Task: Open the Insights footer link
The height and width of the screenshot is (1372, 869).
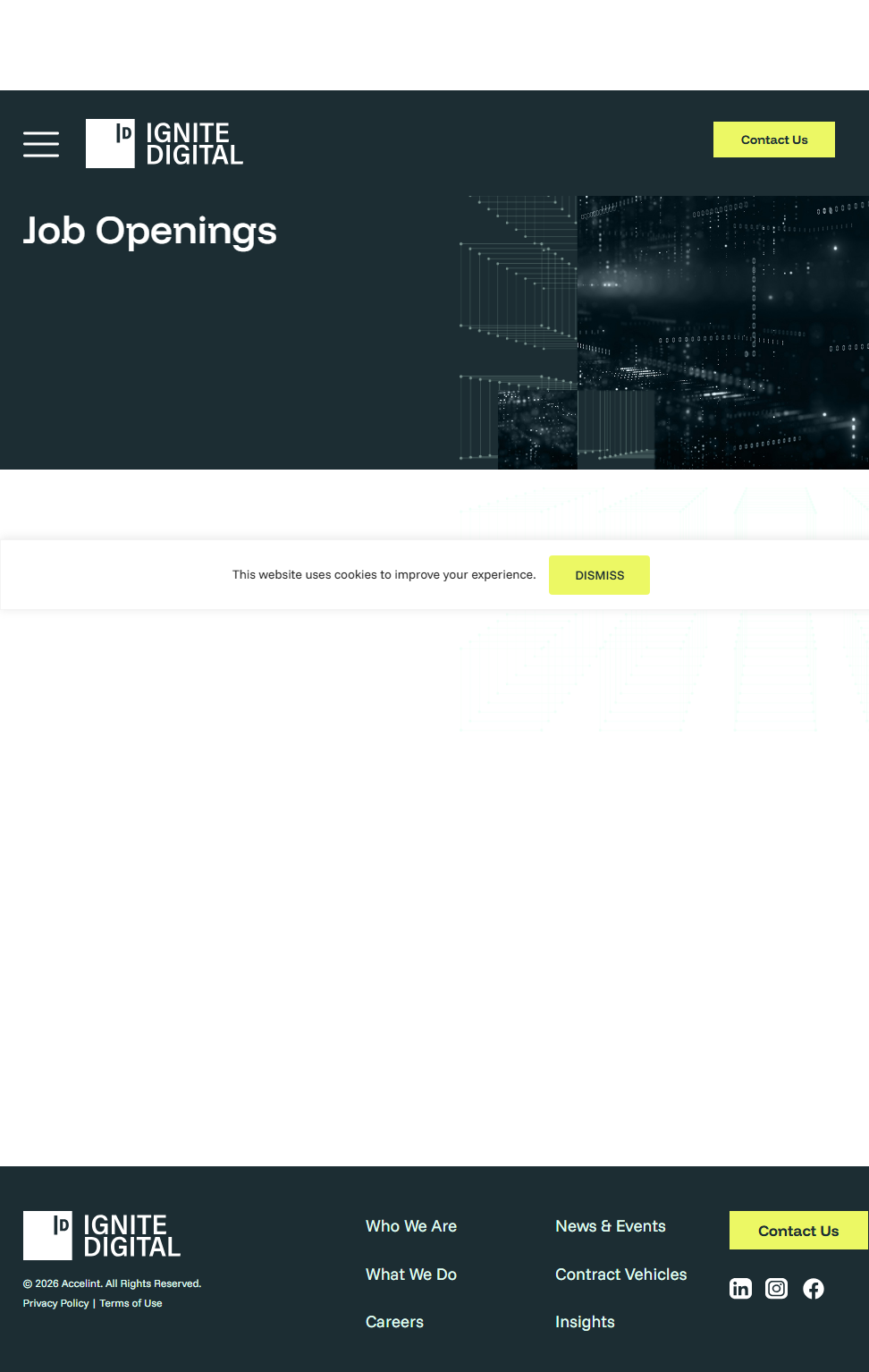Action: (585, 1322)
